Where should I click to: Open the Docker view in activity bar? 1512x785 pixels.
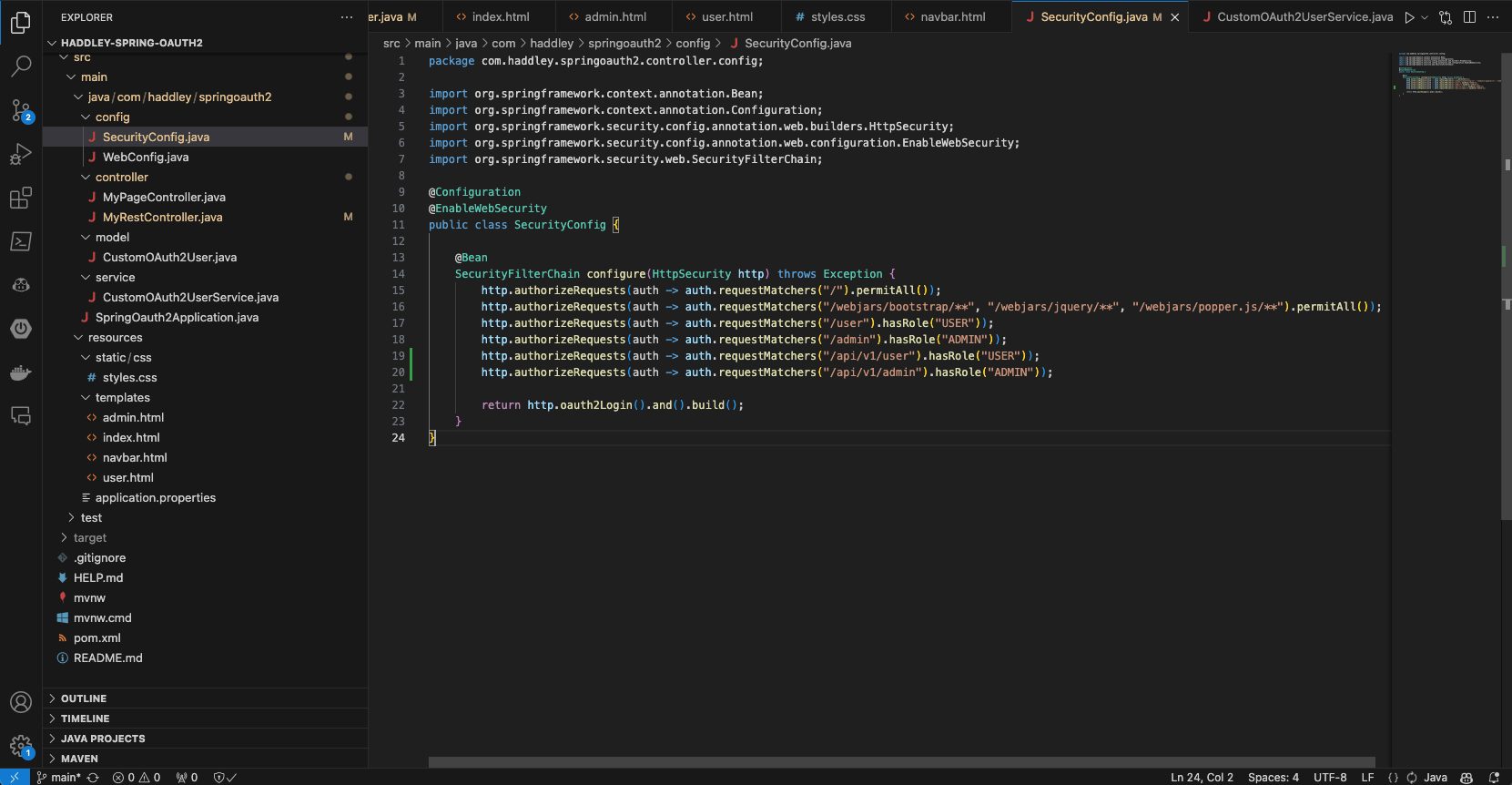point(21,372)
